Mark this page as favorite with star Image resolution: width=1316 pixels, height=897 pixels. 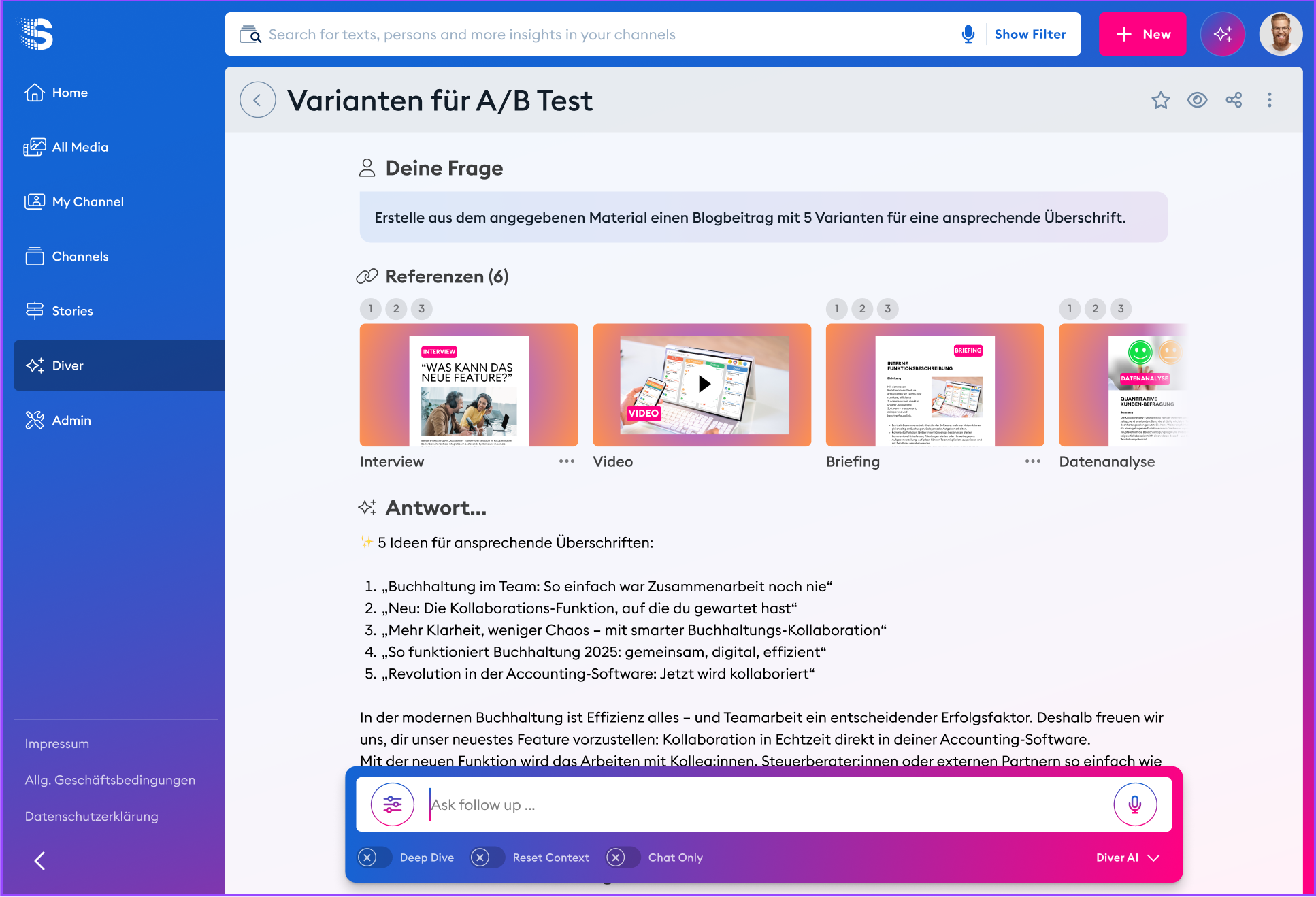point(1161,100)
